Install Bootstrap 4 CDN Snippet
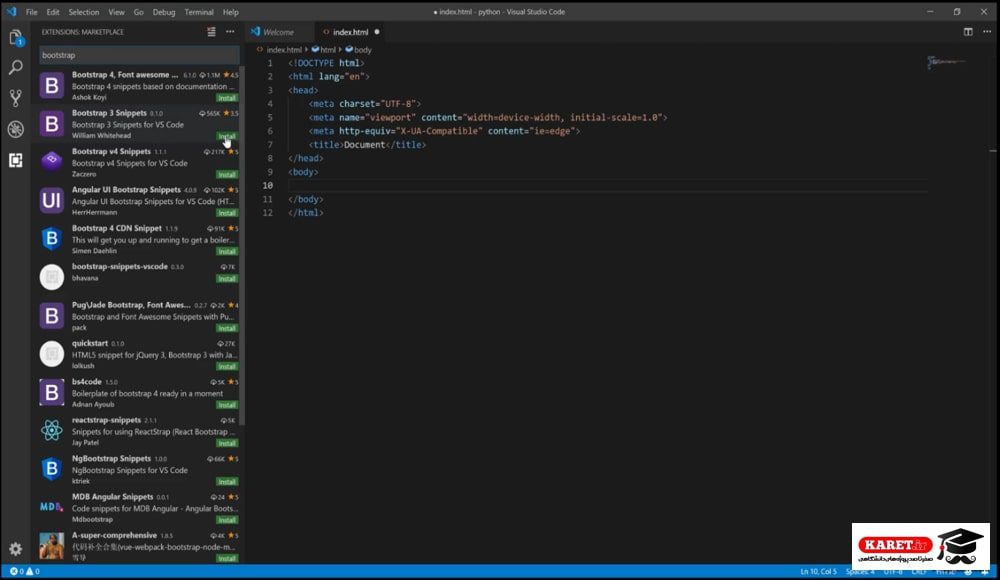 point(227,251)
